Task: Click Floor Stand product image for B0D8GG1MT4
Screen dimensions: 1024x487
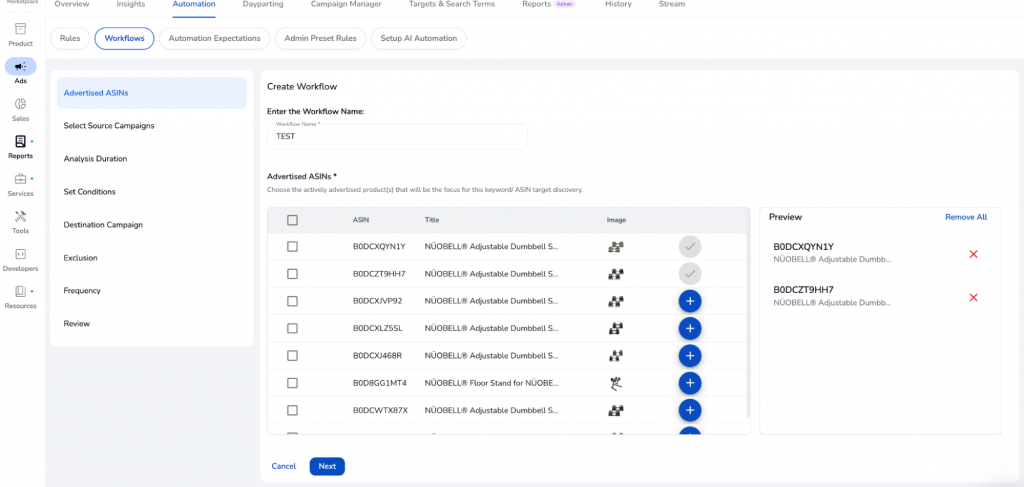Action: pyautogui.click(x=615, y=383)
